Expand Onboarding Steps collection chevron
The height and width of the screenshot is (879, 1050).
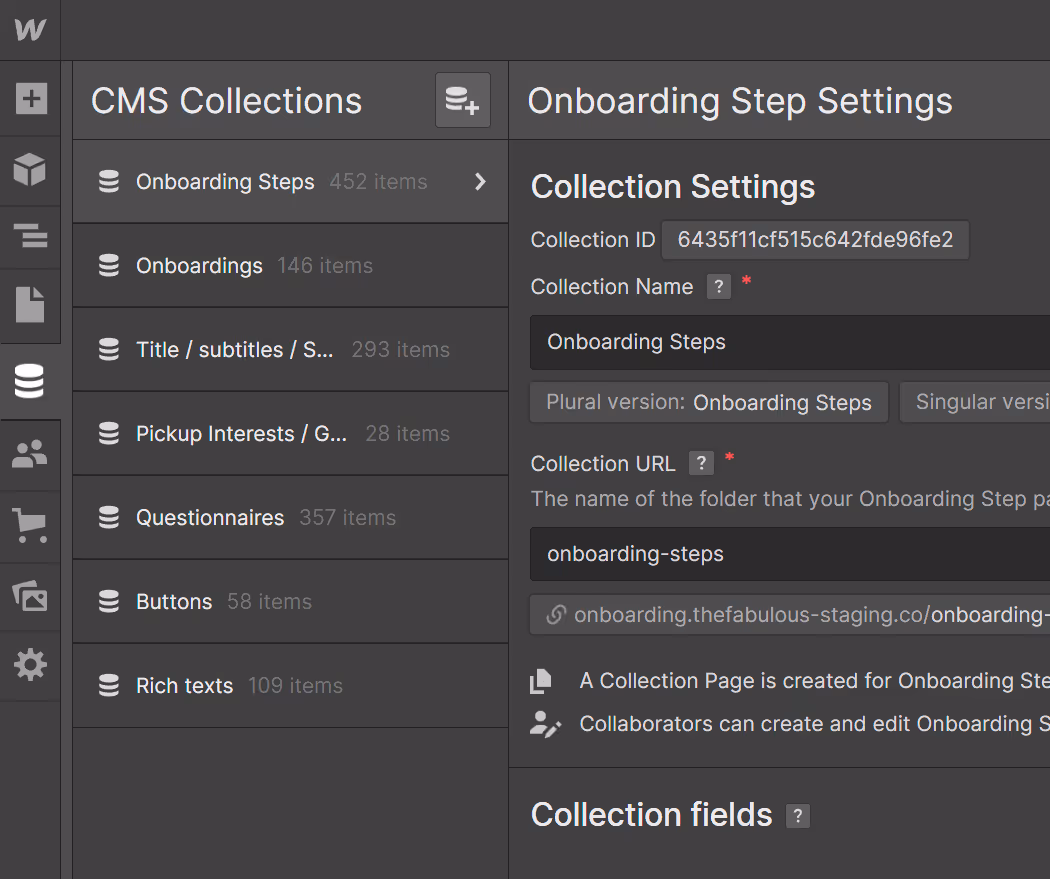pyautogui.click(x=479, y=181)
